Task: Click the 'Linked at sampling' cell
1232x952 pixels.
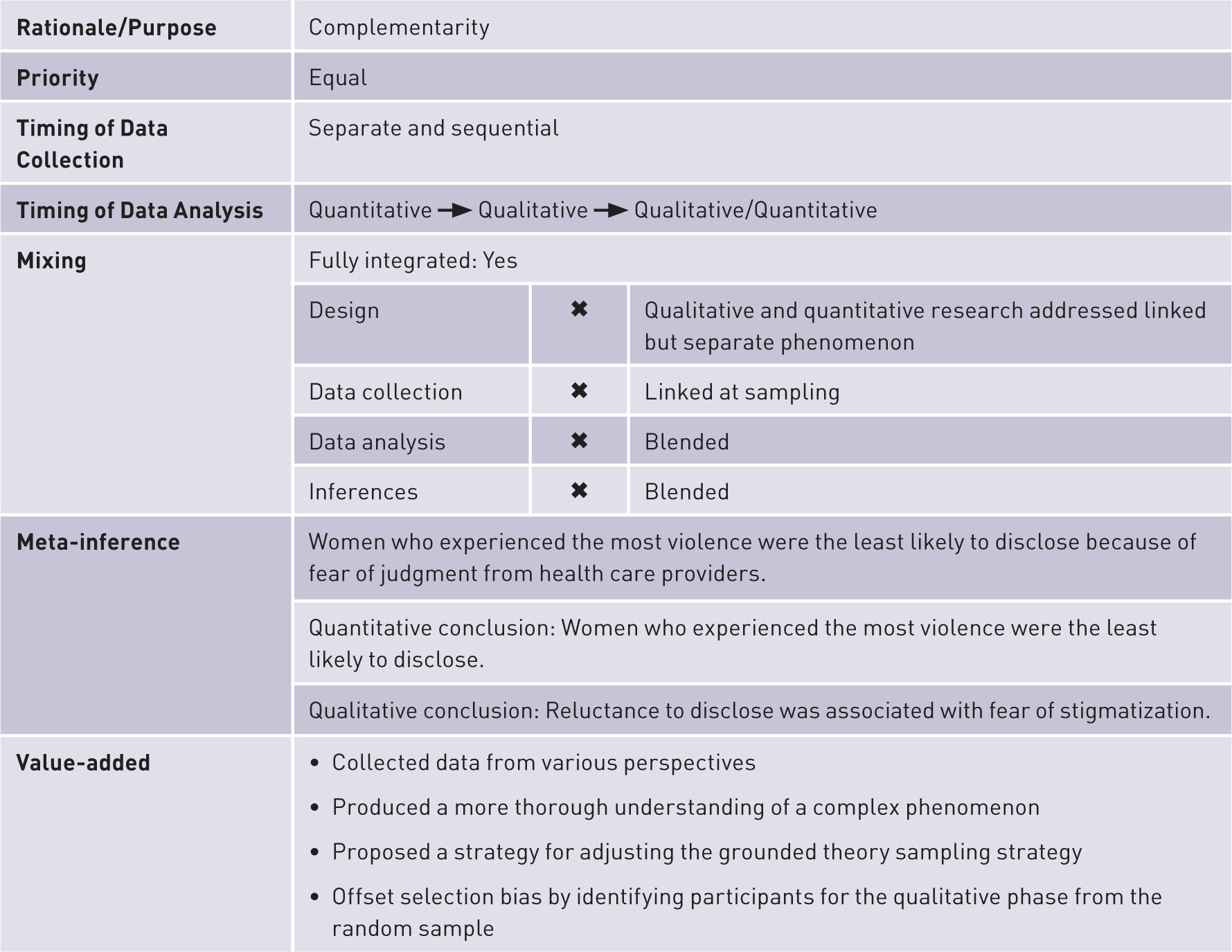Action: tap(742, 392)
